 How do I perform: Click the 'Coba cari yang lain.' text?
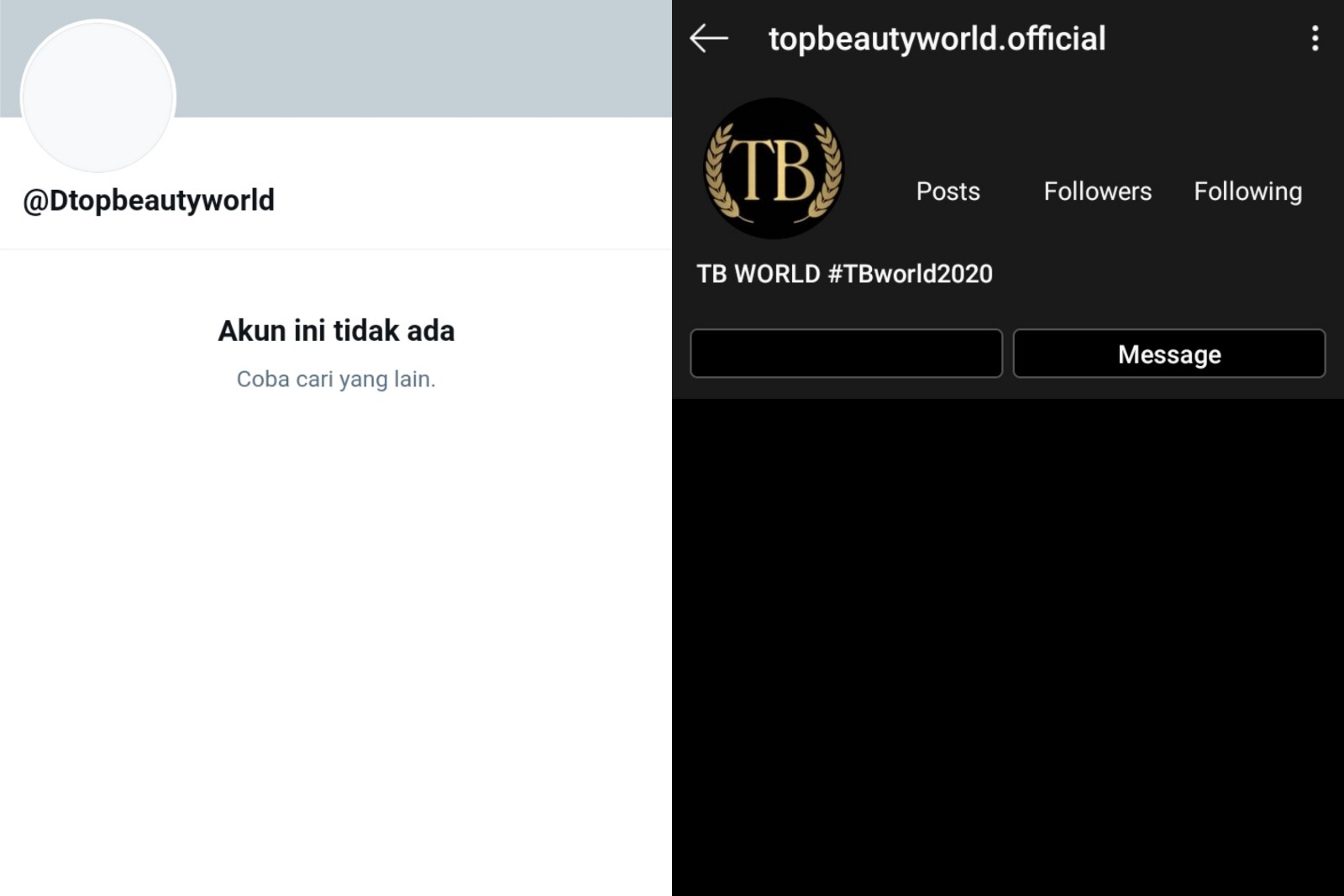pos(336,380)
